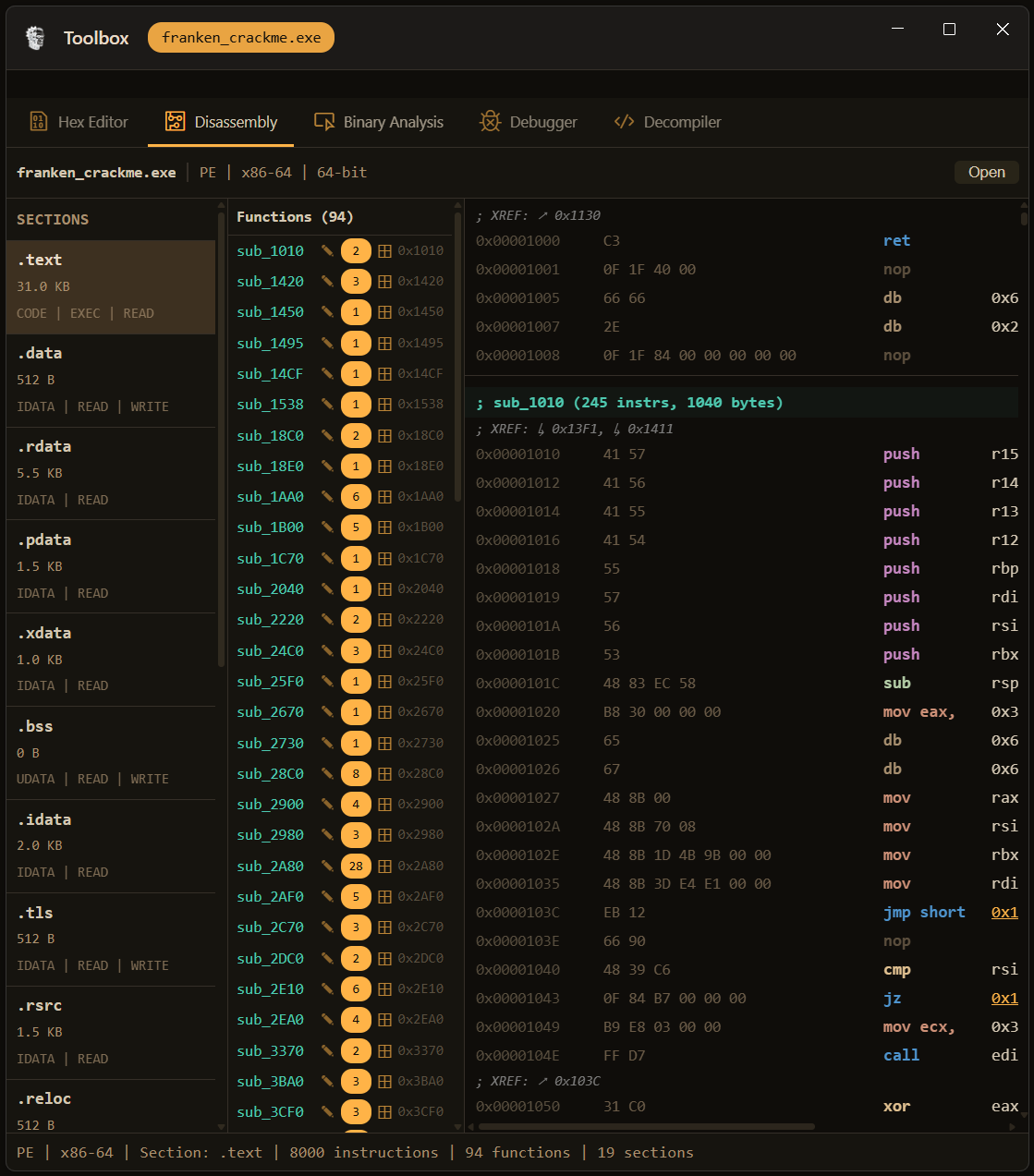Image resolution: width=1034 pixels, height=1176 pixels.
Task: Select the Disassembly tab
Action: click(x=221, y=122)
